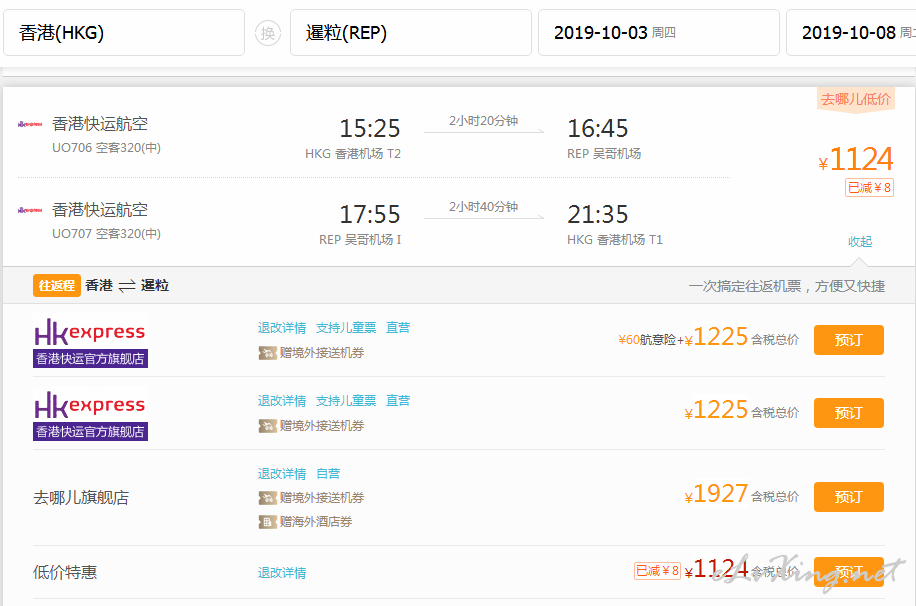Click the round-trip arrows icon between 香港 and 暹粒
Screen dimensions: 916x606
coord(127,286)
